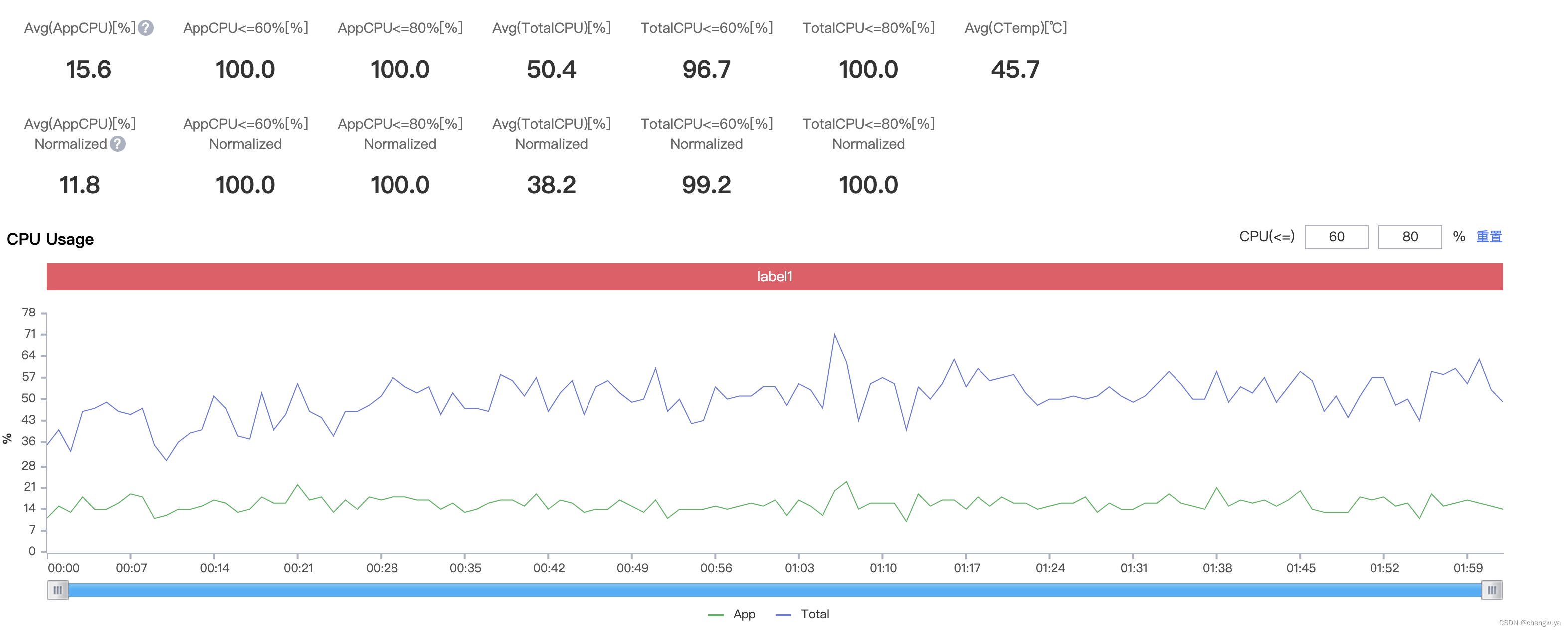
Task: Click the Avg(CTemp) value 45.7
Action: [x=1015, y=69]
